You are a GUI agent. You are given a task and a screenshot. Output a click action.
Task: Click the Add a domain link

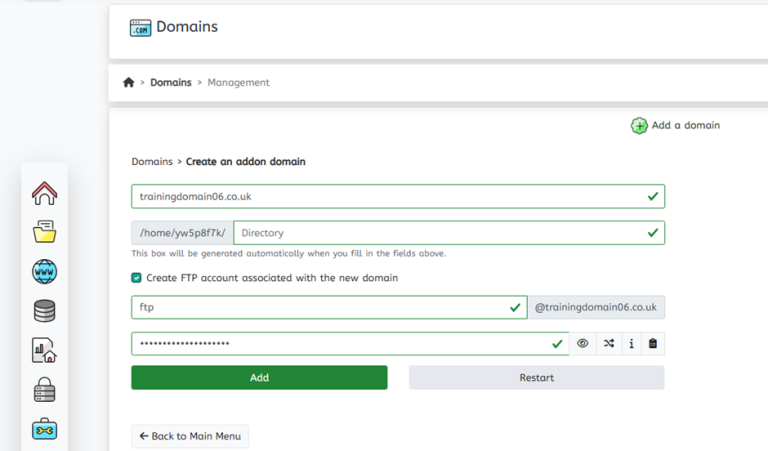click(686, 125)
